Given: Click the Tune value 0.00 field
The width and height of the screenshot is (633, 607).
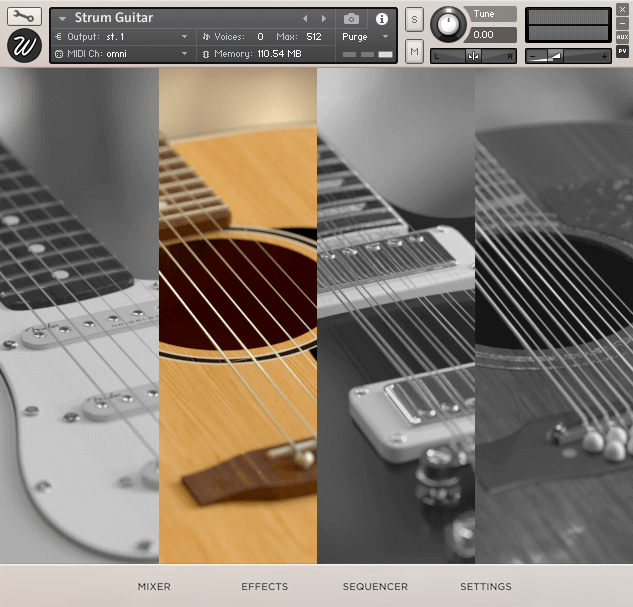Looking at the screenshot, I should [x=491, y=35].
